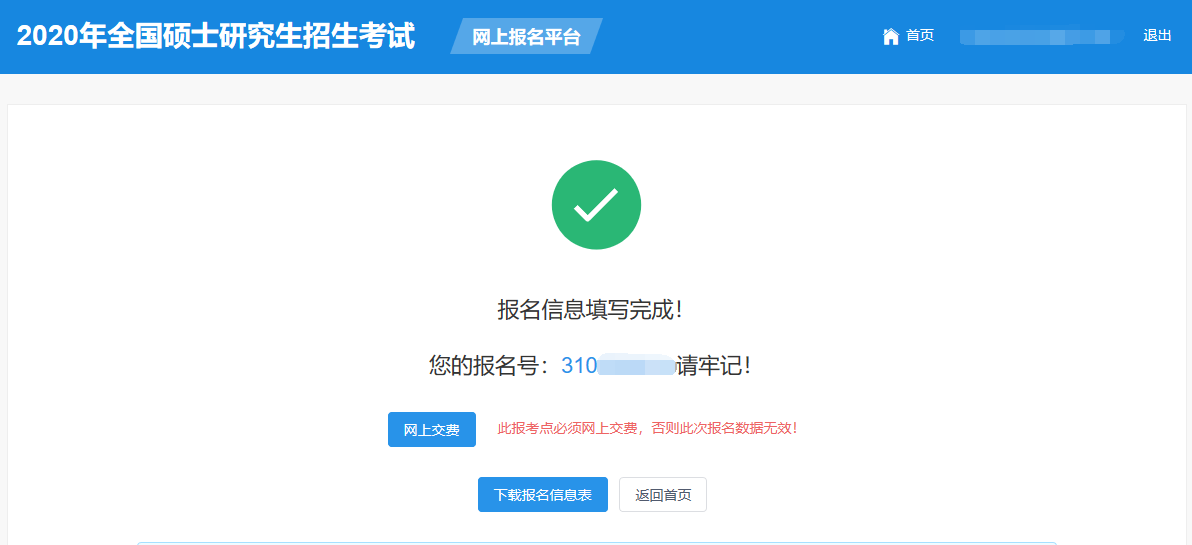Click the white tick inside the green circle
The image size is (1192, 545).
click(596, 205)
